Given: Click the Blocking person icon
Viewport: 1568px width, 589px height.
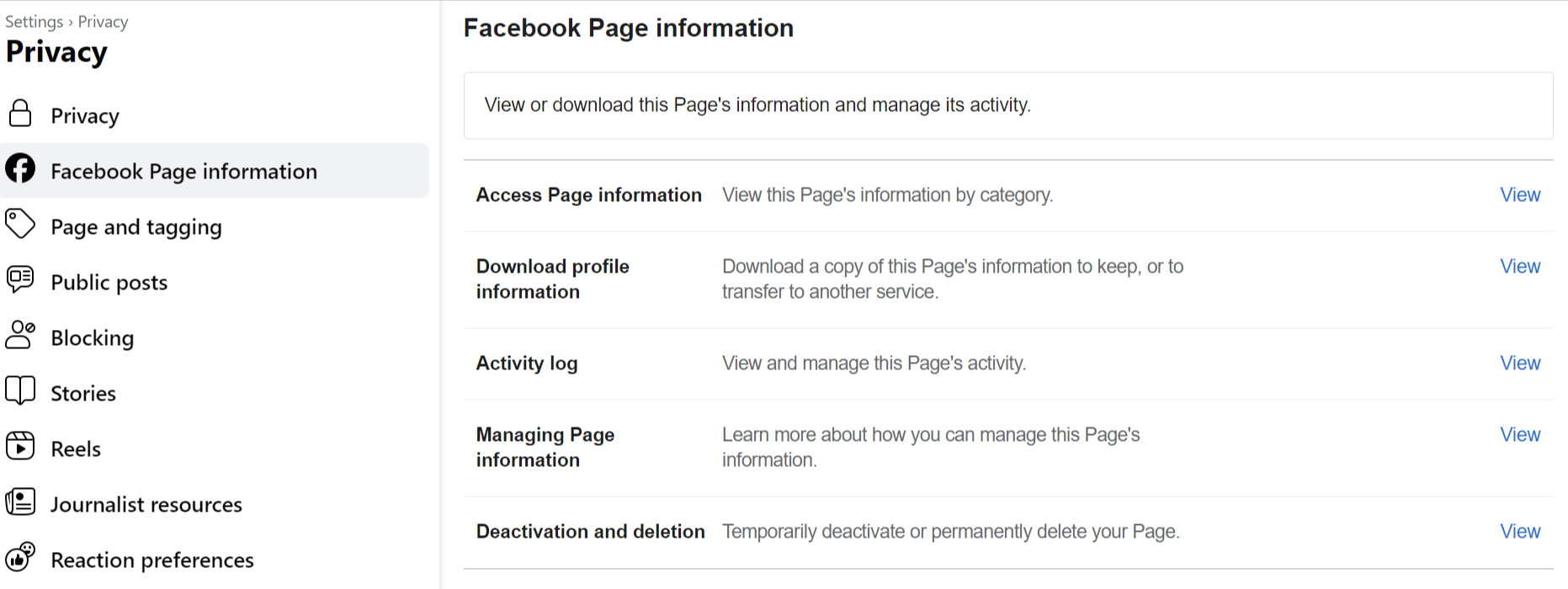Looking at the screenshot, I should click(x=20, y=335).
